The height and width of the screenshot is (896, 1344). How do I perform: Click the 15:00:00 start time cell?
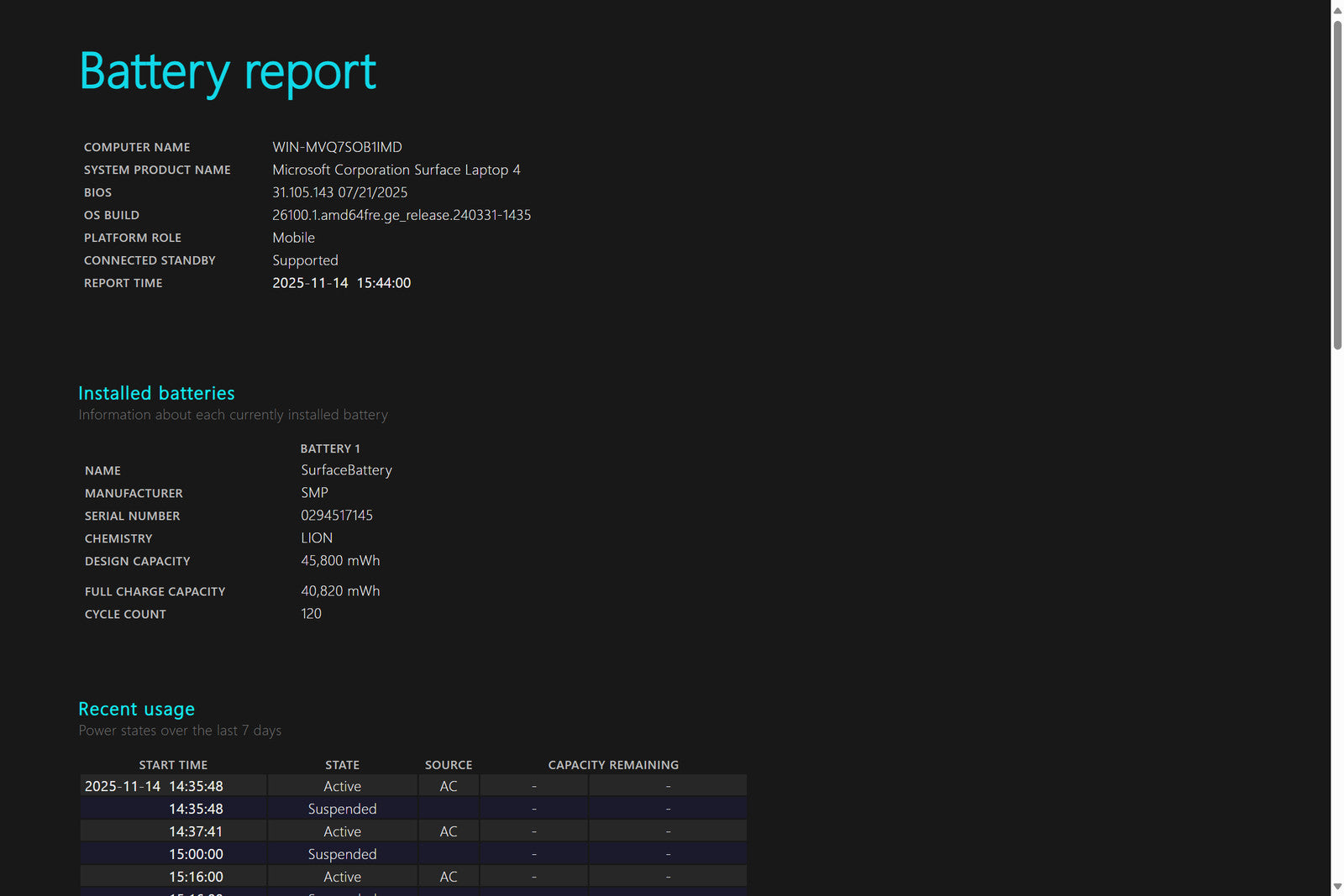(196, 854)
